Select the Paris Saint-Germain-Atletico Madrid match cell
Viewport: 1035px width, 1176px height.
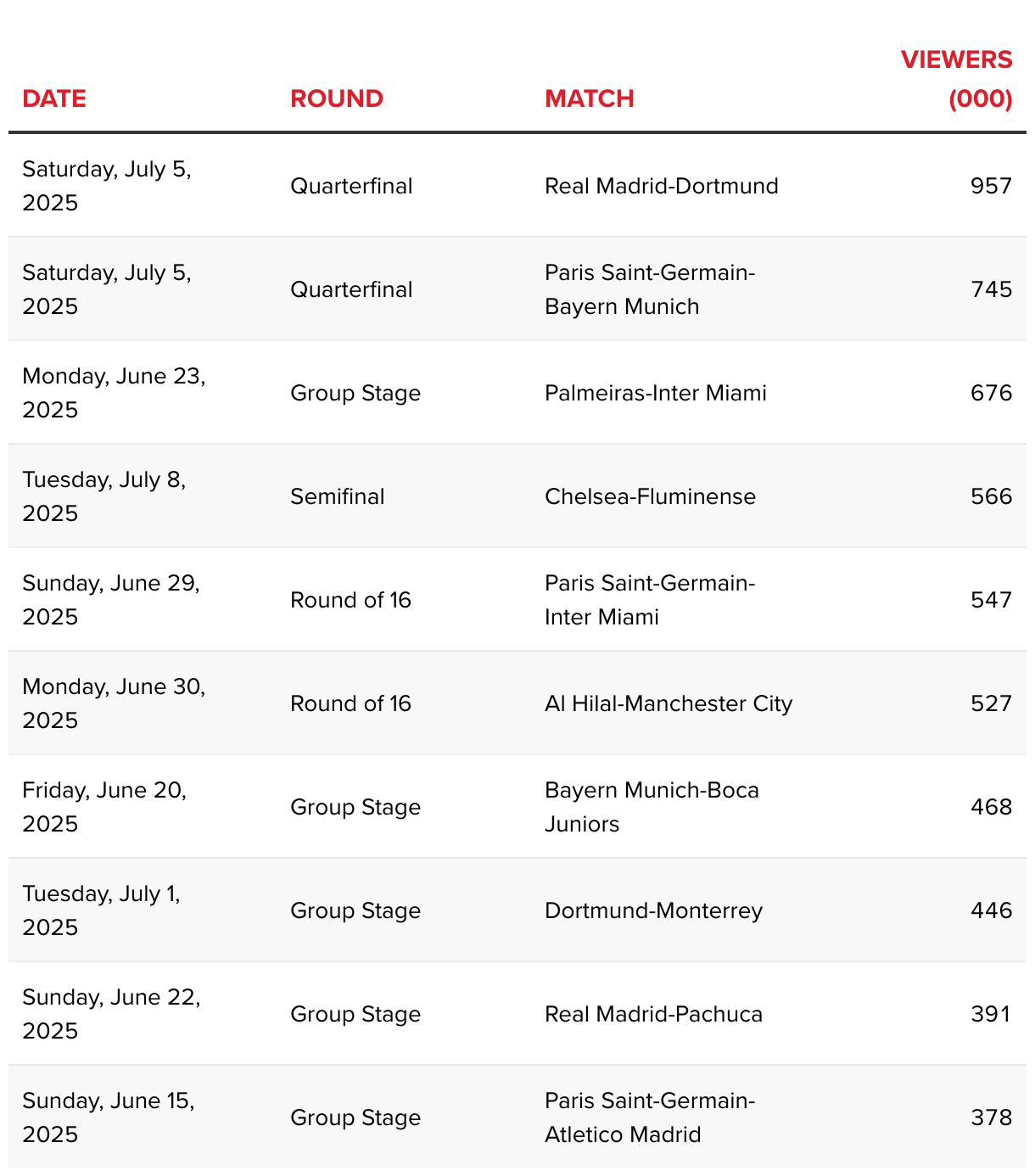point(650,1117)
